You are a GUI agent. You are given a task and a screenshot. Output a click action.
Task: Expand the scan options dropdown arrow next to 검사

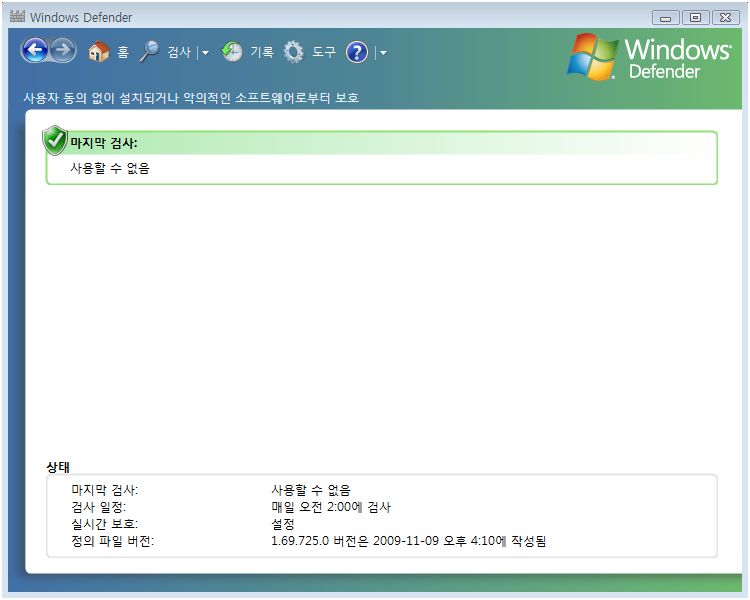coord(205,53)
